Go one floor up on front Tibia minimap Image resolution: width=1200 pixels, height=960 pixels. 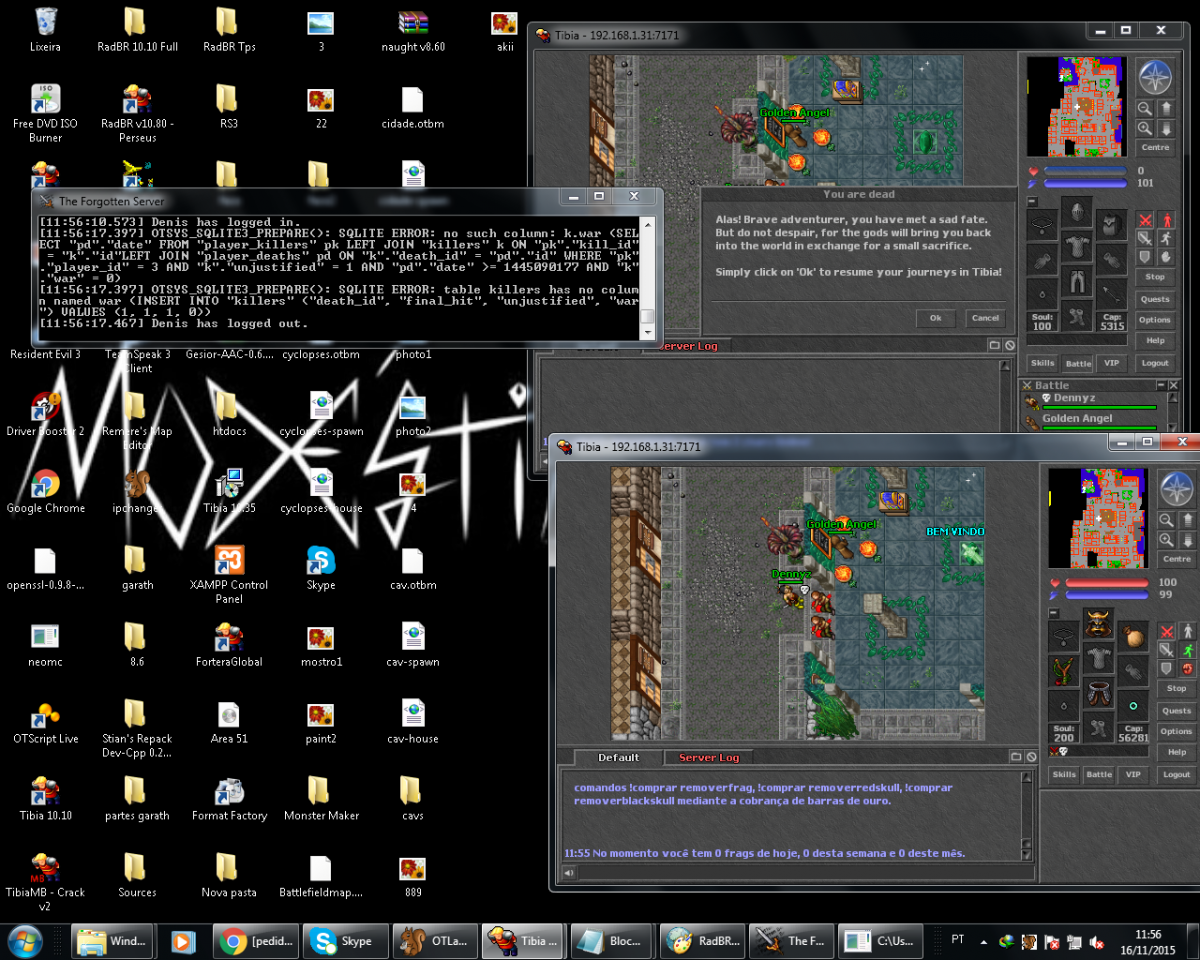(x=1187, y=520)
